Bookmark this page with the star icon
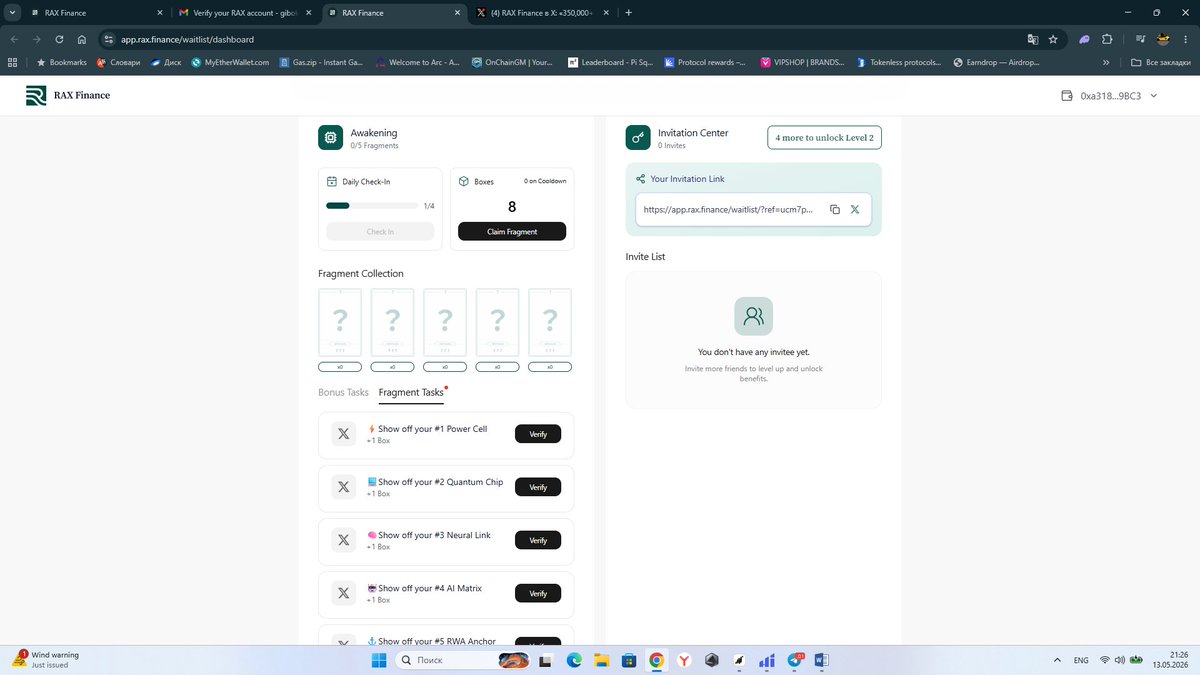Viewport: 1200px width, 675px height. pos(1053,39)
